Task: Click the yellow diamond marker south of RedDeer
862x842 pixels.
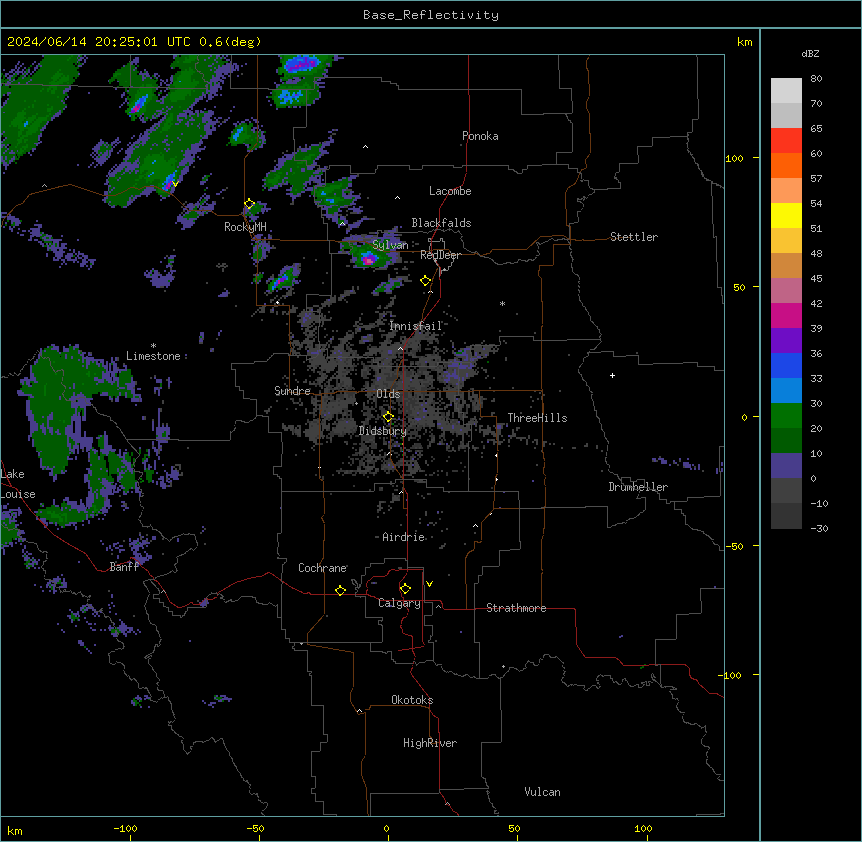Action: 426,281
